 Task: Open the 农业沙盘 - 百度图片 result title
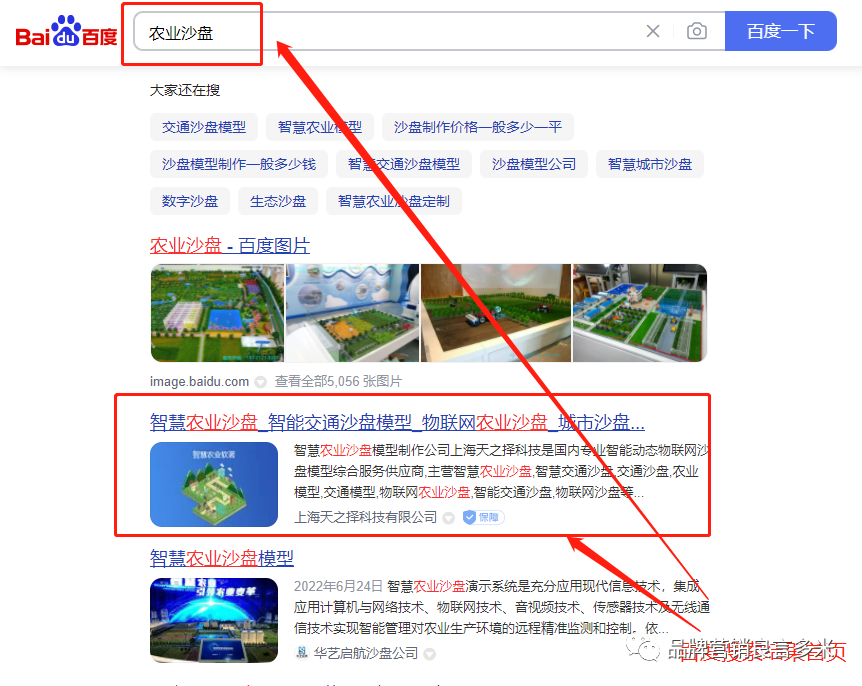click(x=230, y=245)
